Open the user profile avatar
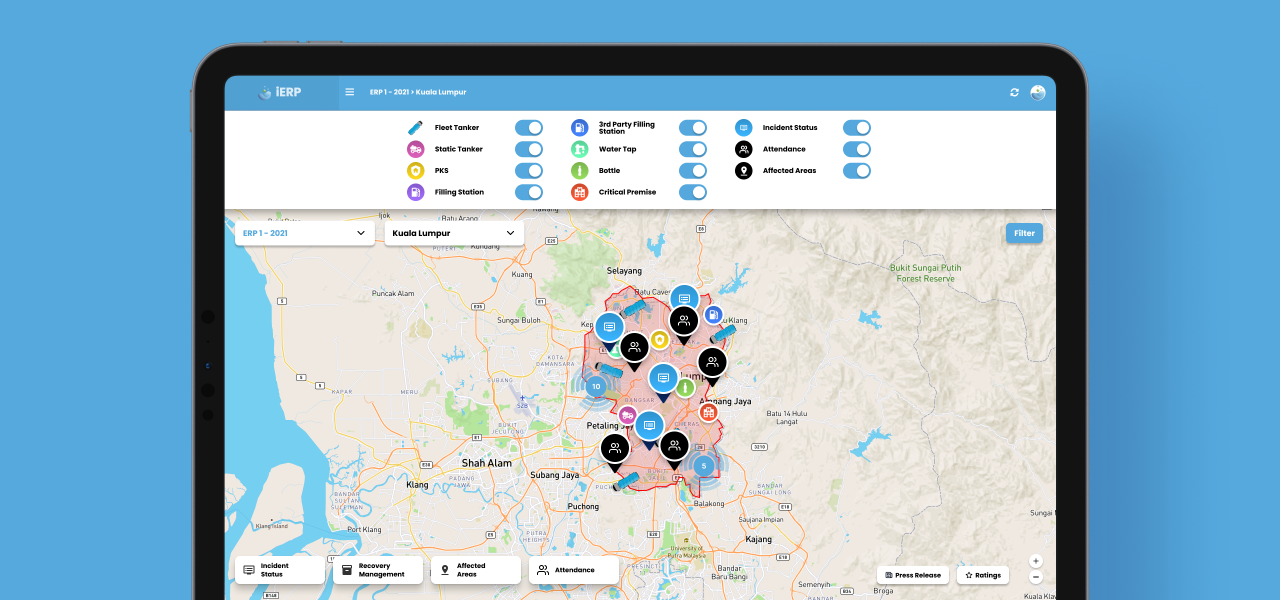 pyautogui.click(x=1038, y=92)
